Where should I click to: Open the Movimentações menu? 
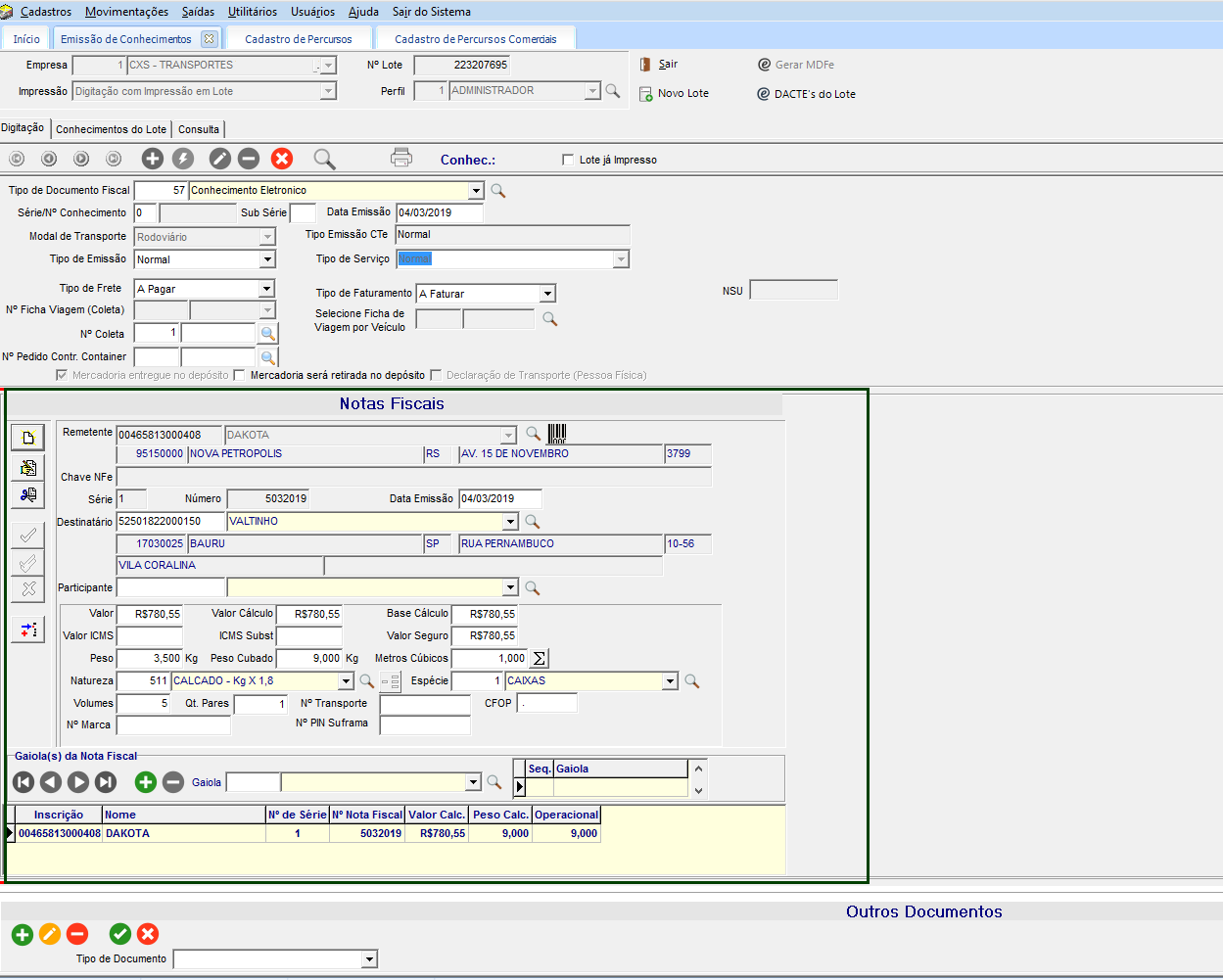(126, 12)
